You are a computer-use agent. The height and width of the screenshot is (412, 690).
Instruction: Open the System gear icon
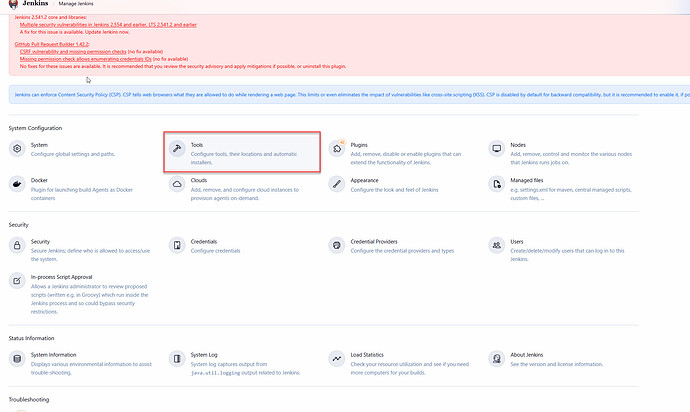17,149
